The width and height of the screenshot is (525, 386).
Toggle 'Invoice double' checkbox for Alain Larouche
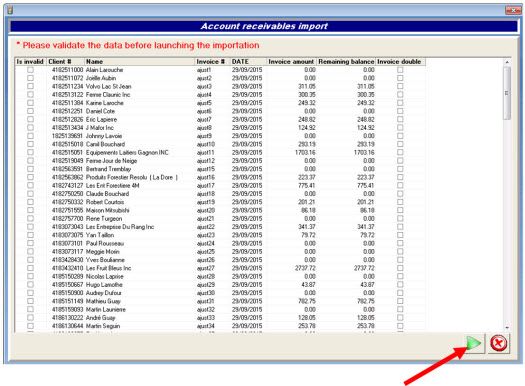coord(400,70)
